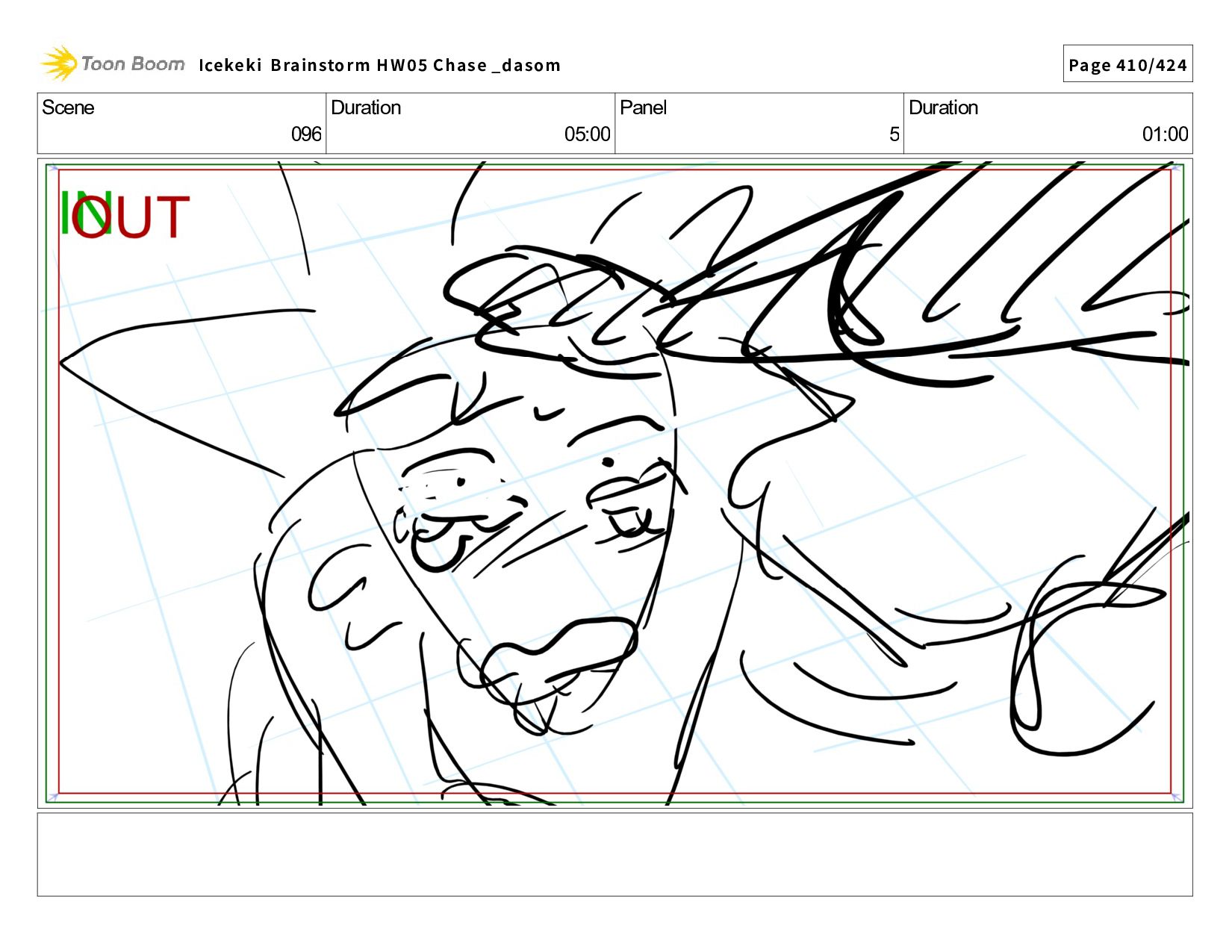Click the red 'OUT' camera frame label
This screenshot has width=1232, height=952.
(131, 217)
